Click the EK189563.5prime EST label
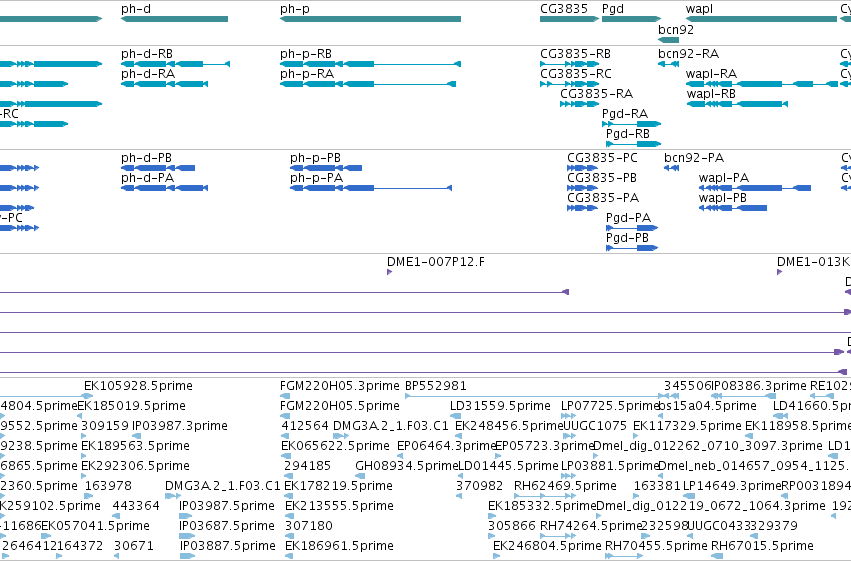Image resolution: width=851 pixels, height=561 pixels. (135, 446)
